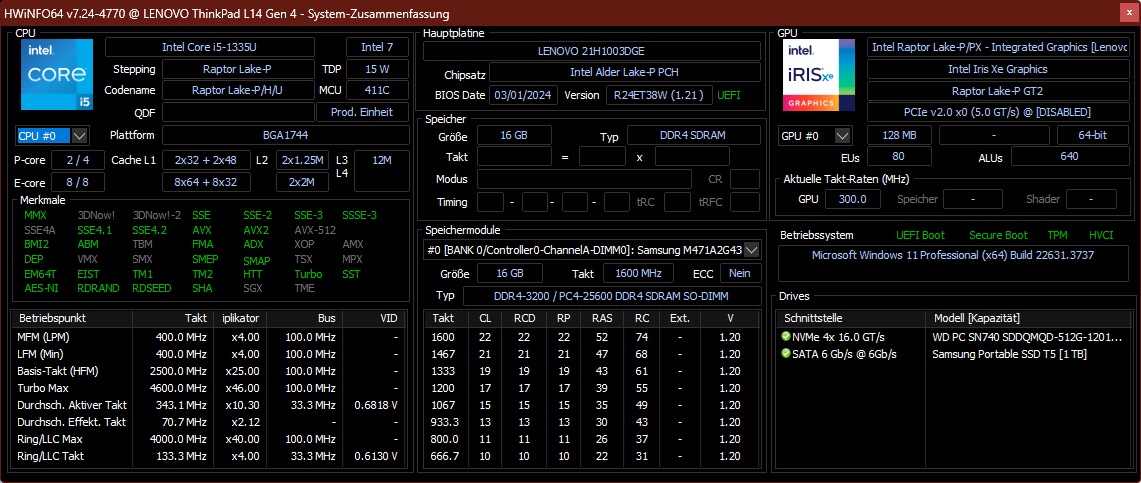Image resolution: width=1141 pixels, height=483 pixels.
Task: Click the Schnittstelle column header
Action: (x=851, y=319)
